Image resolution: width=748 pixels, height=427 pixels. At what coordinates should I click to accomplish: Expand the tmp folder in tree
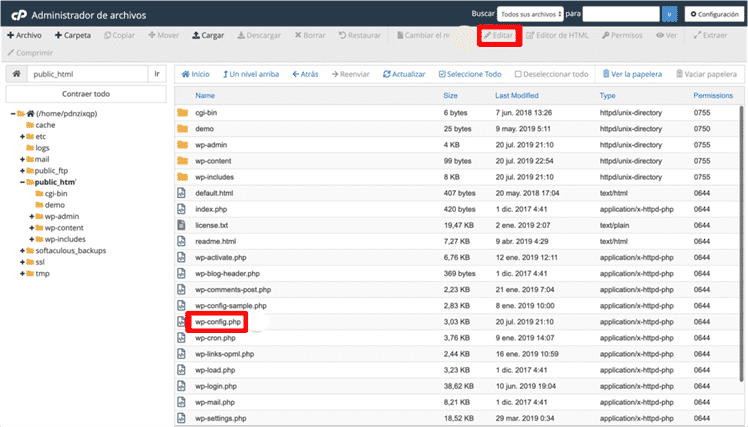coord(22,273)
